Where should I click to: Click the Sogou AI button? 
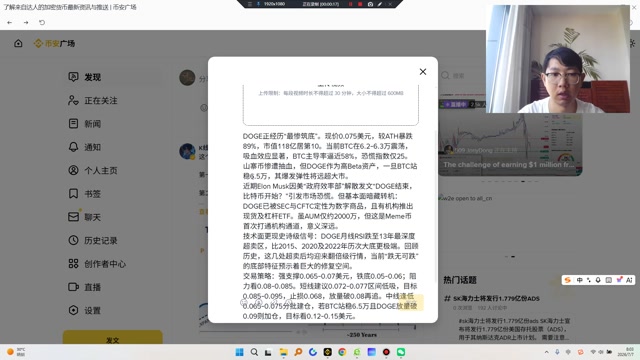[x=629, y=280]
